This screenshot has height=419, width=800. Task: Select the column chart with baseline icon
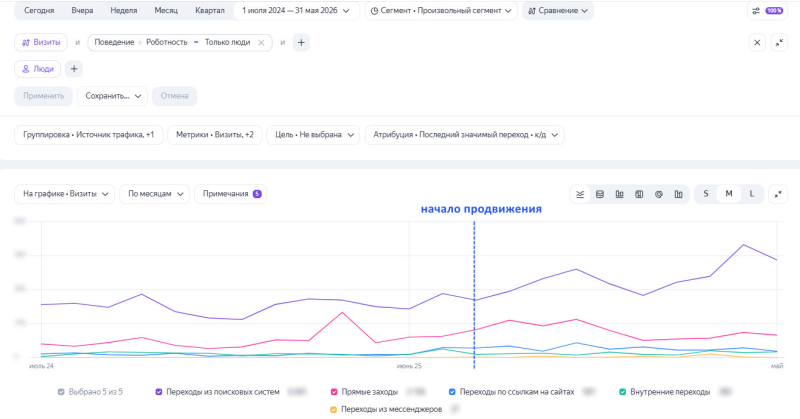click(x=619, y=194)
